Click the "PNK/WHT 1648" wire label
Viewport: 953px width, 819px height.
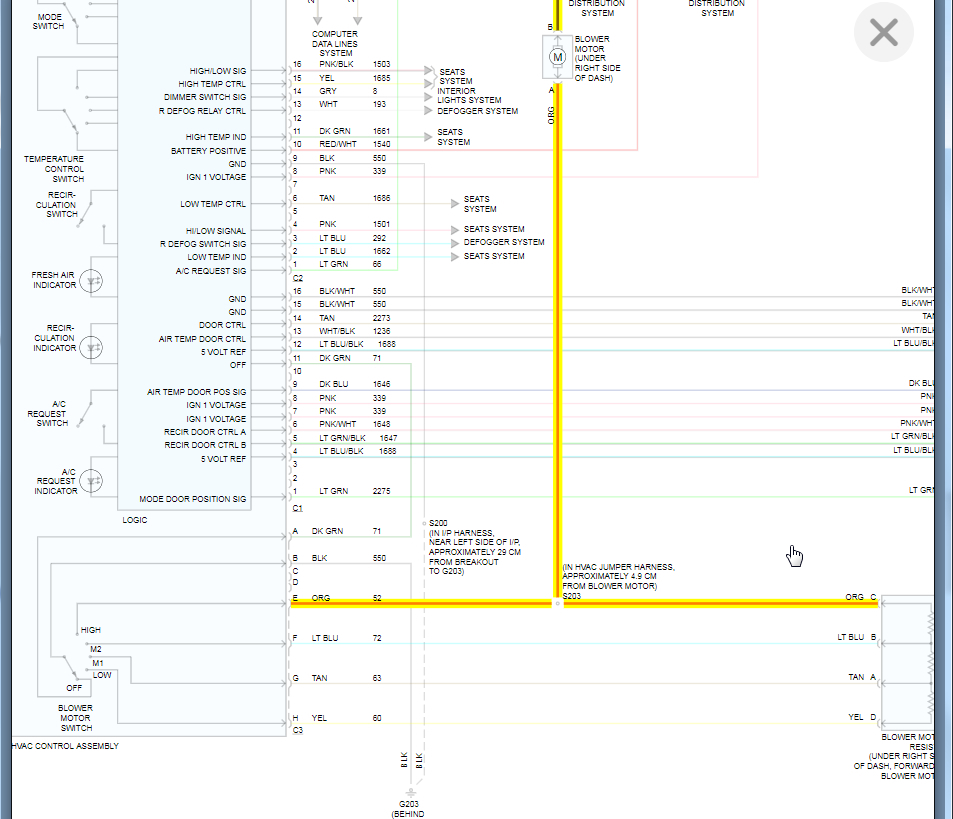pos(354,424)
